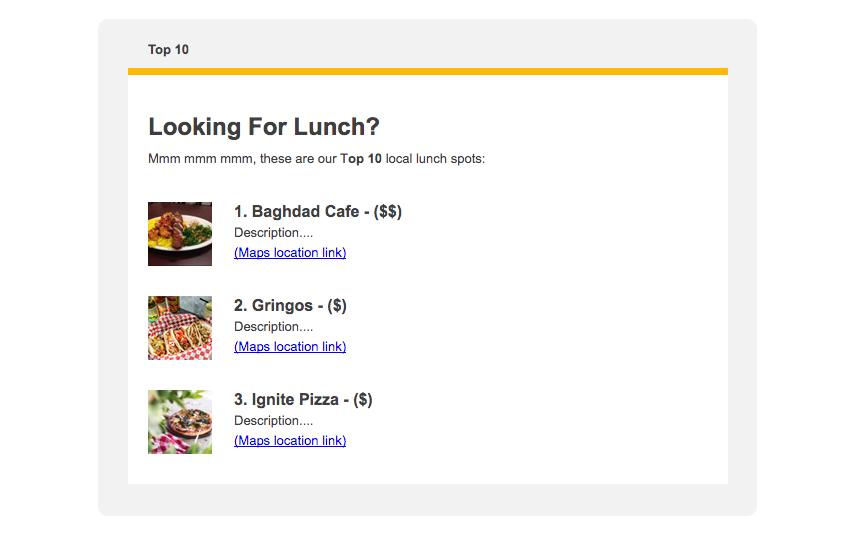The width and height of the screenshot is (860, 541).
Task: Open Ignite Pizza's Maps location link
Action: pos(290,441)
